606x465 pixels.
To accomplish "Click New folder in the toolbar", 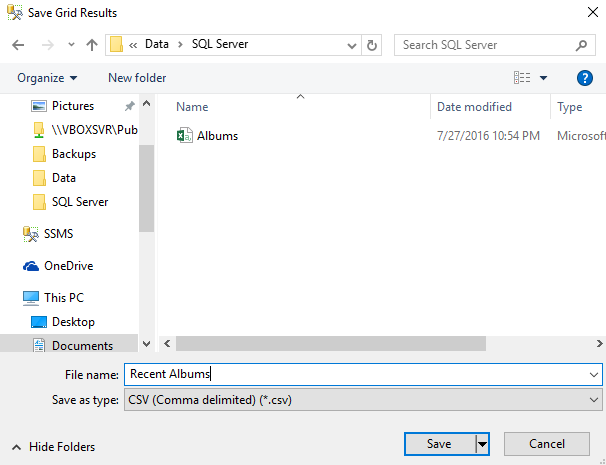I will point(137,78).
